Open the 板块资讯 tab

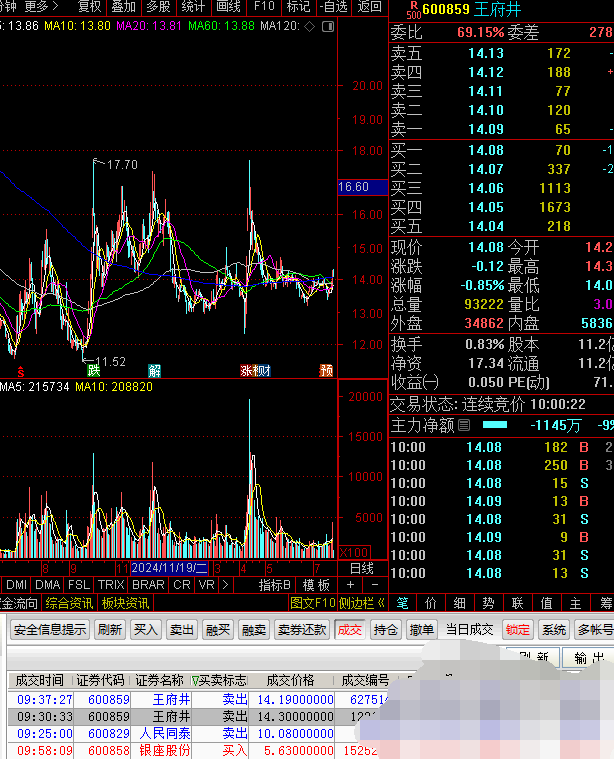tap(125, 603)
